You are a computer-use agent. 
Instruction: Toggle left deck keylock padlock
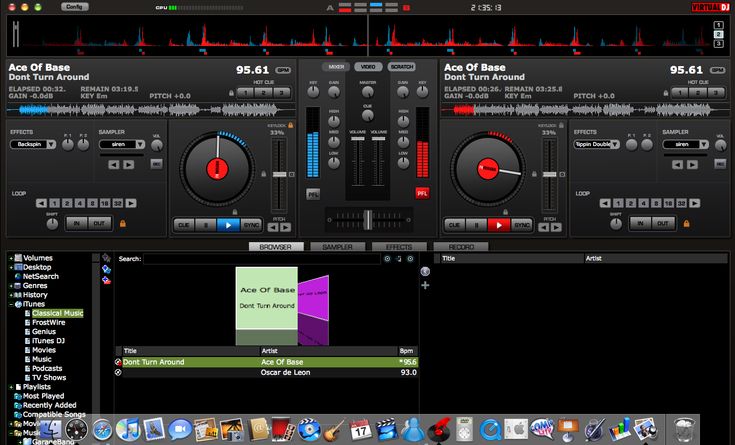point(291,125)
